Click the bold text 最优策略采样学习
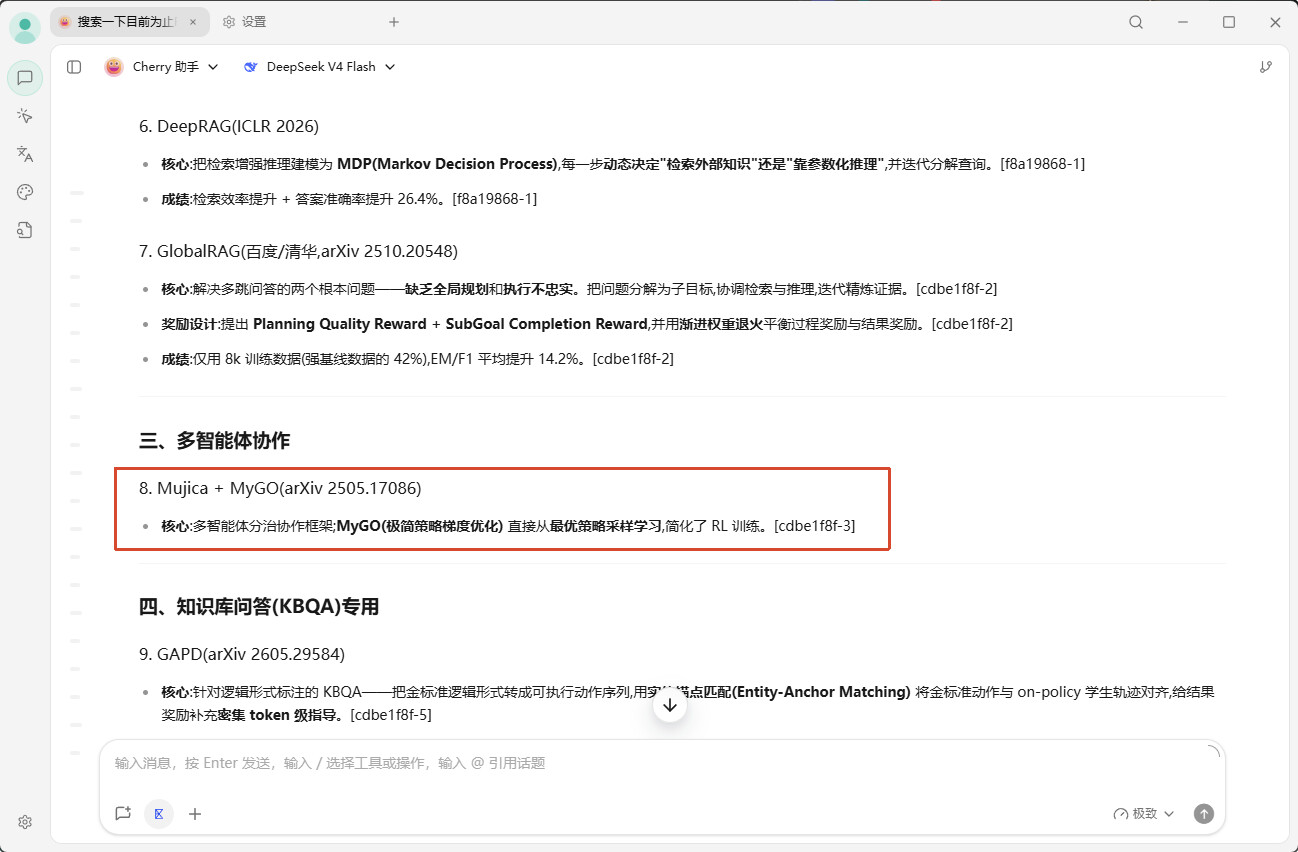This screenshot has height=852, width=1298. pos(606,526)
